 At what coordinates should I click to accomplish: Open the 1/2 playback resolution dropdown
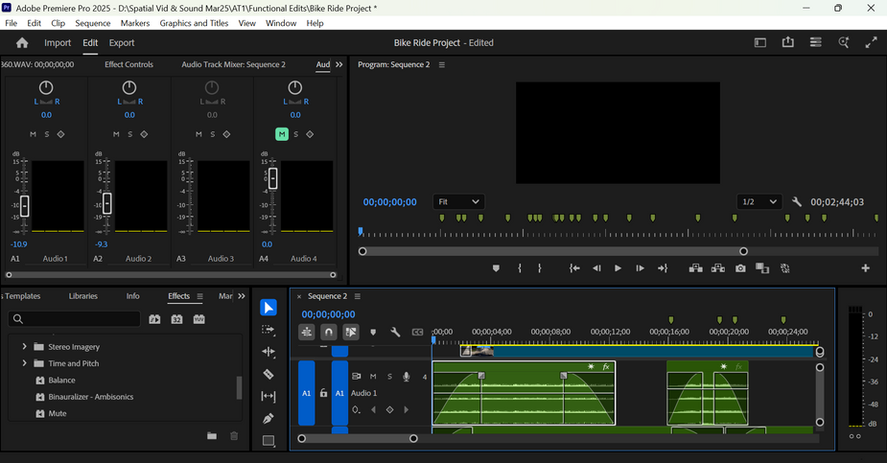[x=758, y=202]
